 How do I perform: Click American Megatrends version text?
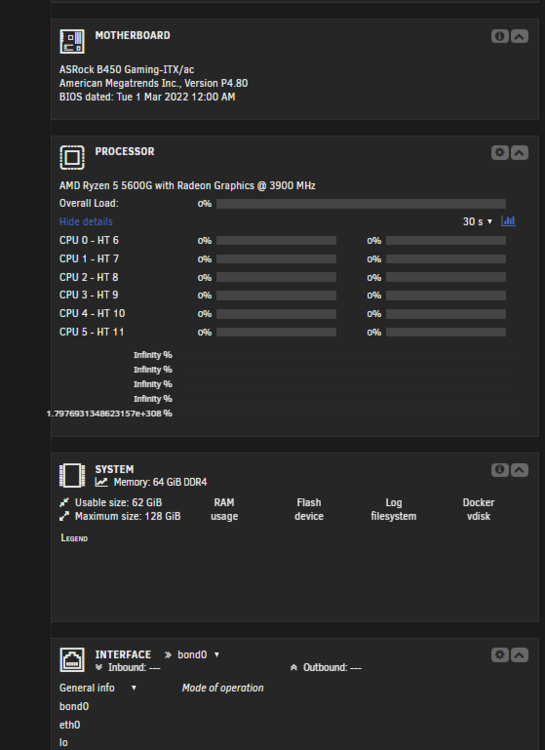(x=154, y=83)
